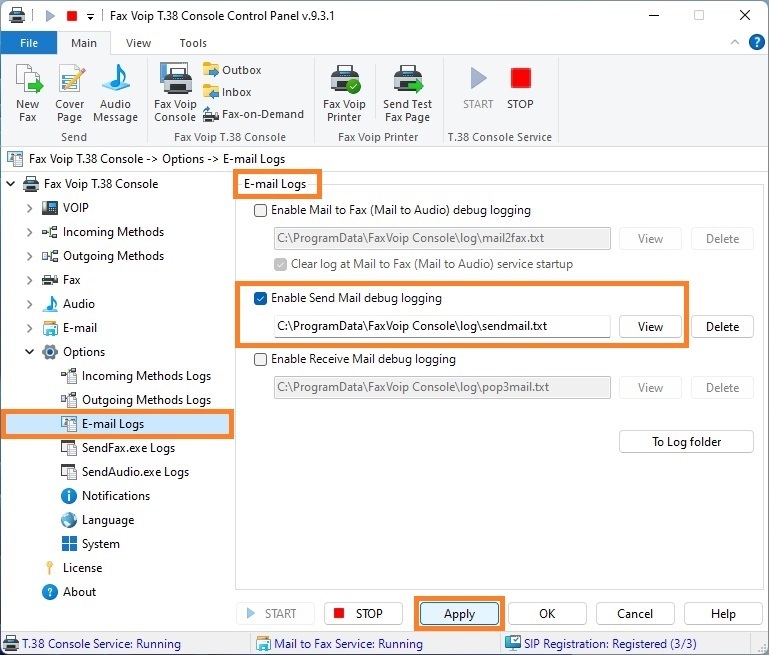
Task: Toggle clear log at service startup checkbox
Action: click(x=281, y=264)
